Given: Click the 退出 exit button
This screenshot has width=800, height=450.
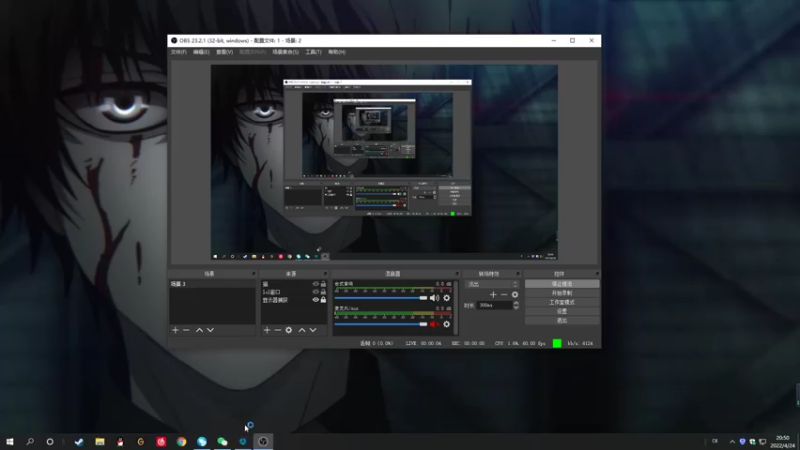Looking at the screenshot, I should coord(562,320).
